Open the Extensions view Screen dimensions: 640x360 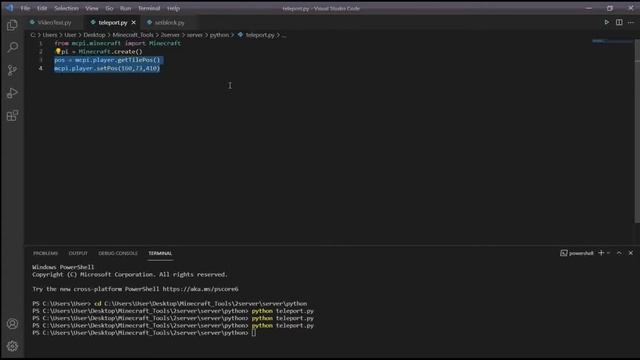coord(12,116)
